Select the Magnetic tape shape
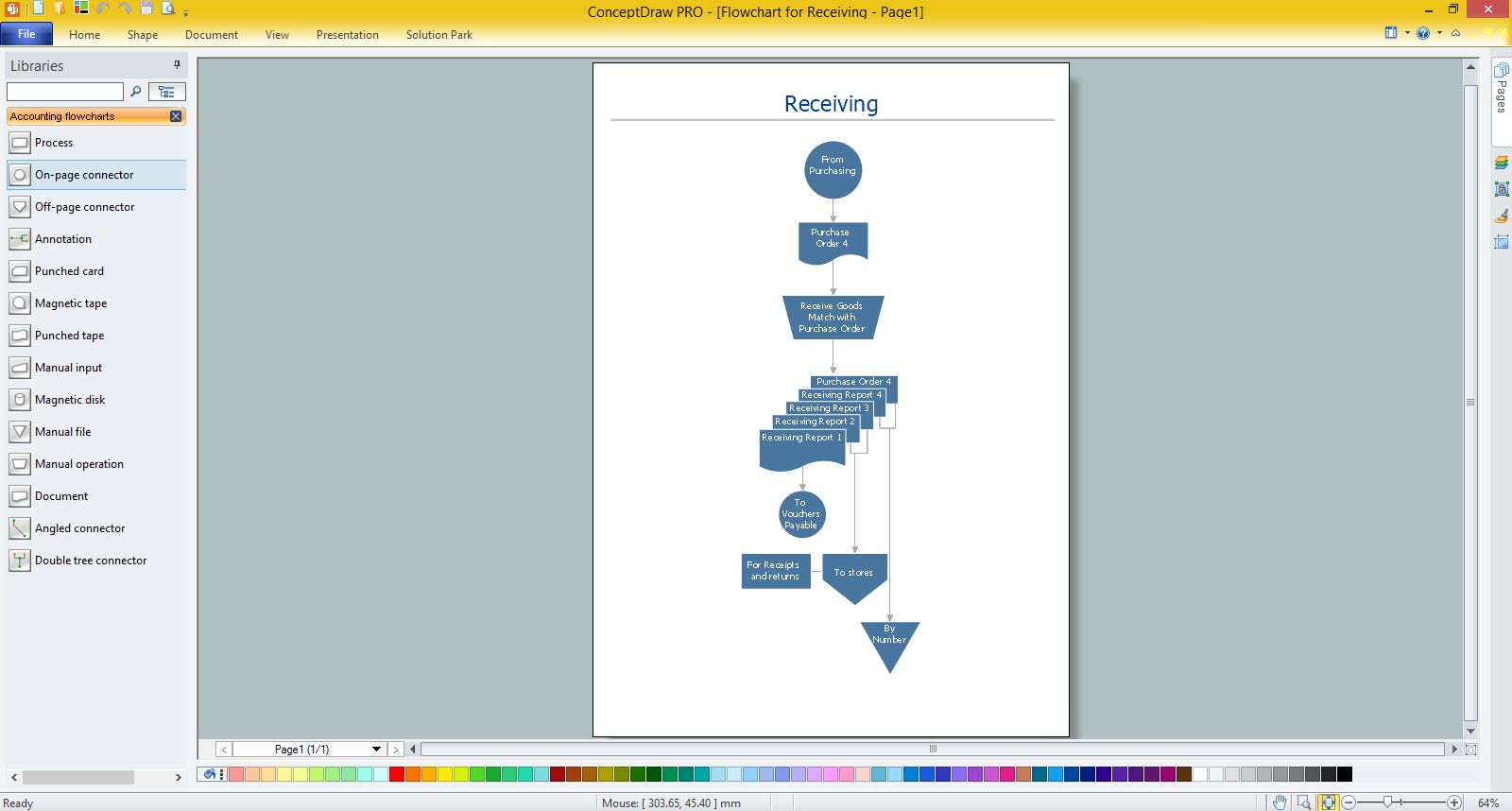 96,303
